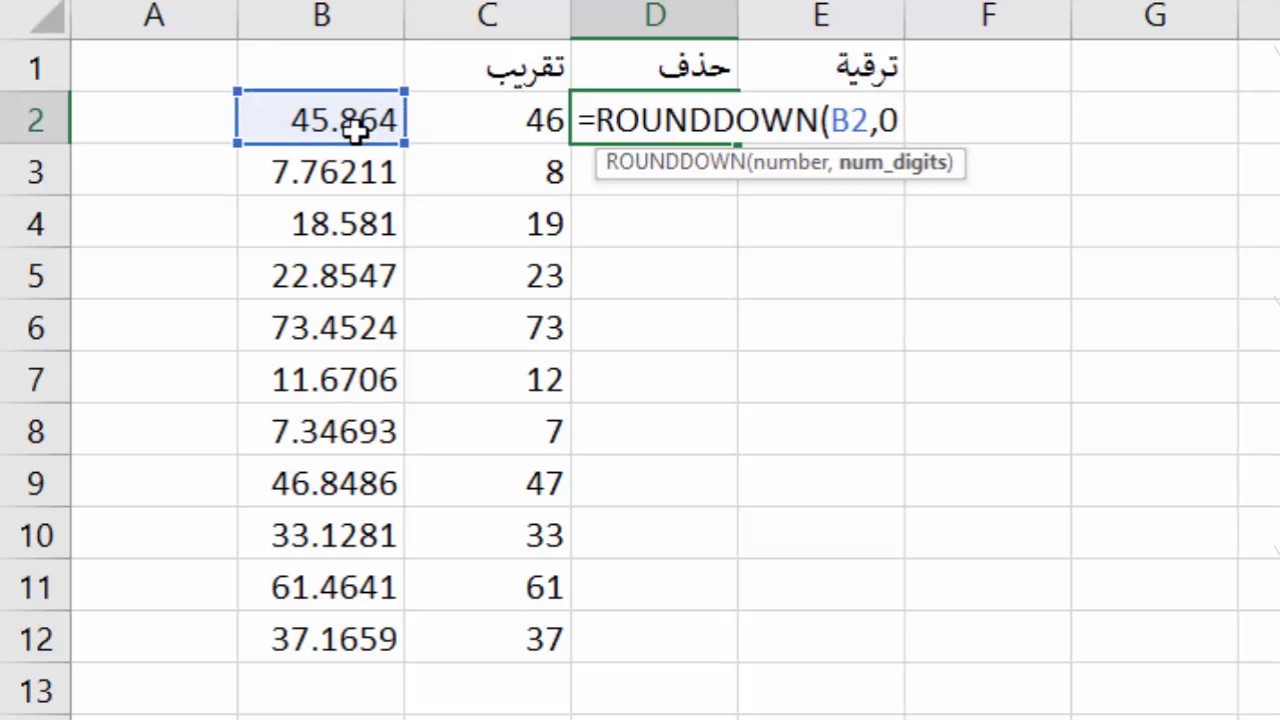Select row 7 header
The height and width of the screenshot is (720, 1280).
(x=35, y=379)
